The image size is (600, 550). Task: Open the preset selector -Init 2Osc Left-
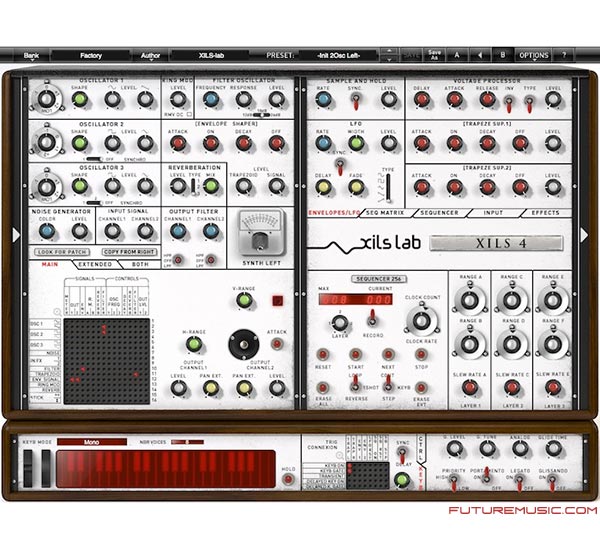[x=339, y=55]
